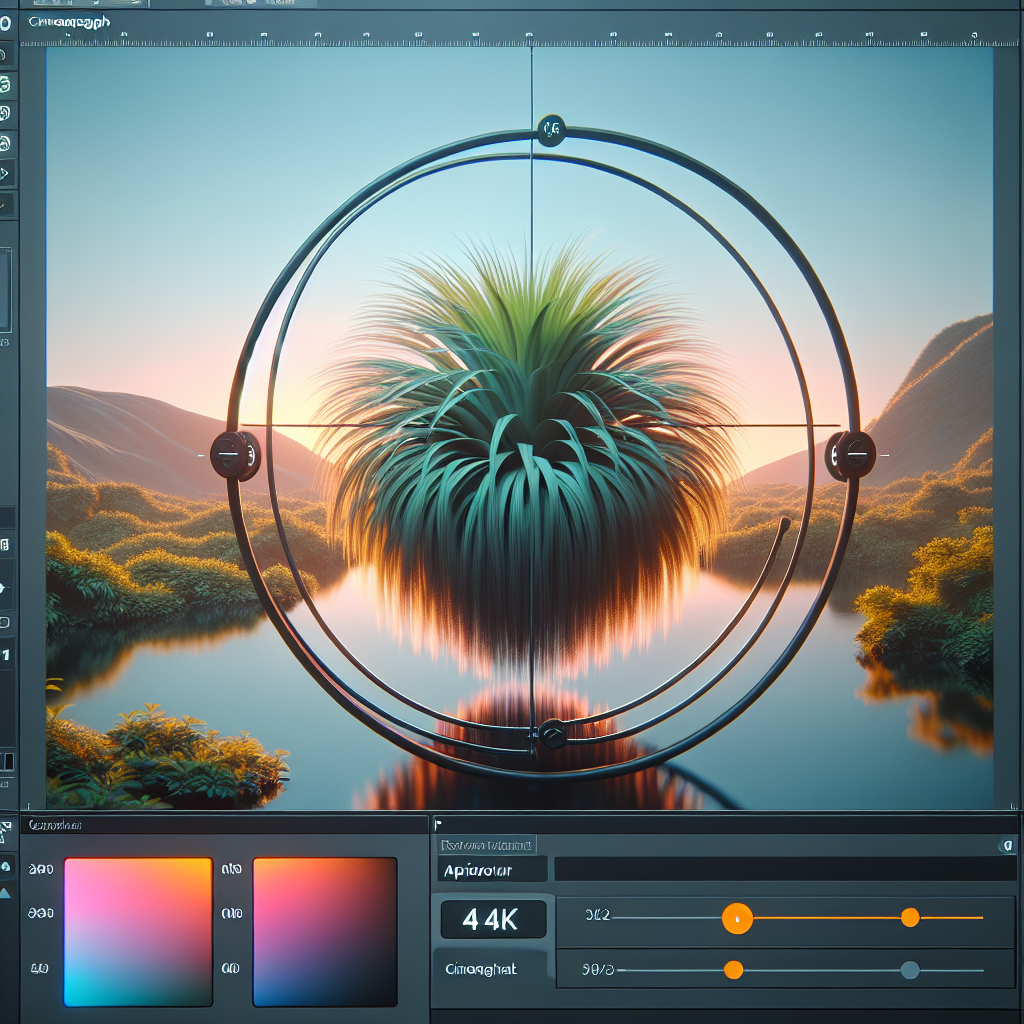Viewport: 1024px width, 1024px height.
Task: Click the small orange knob on the upper slider
Action: tap(910, 918)
